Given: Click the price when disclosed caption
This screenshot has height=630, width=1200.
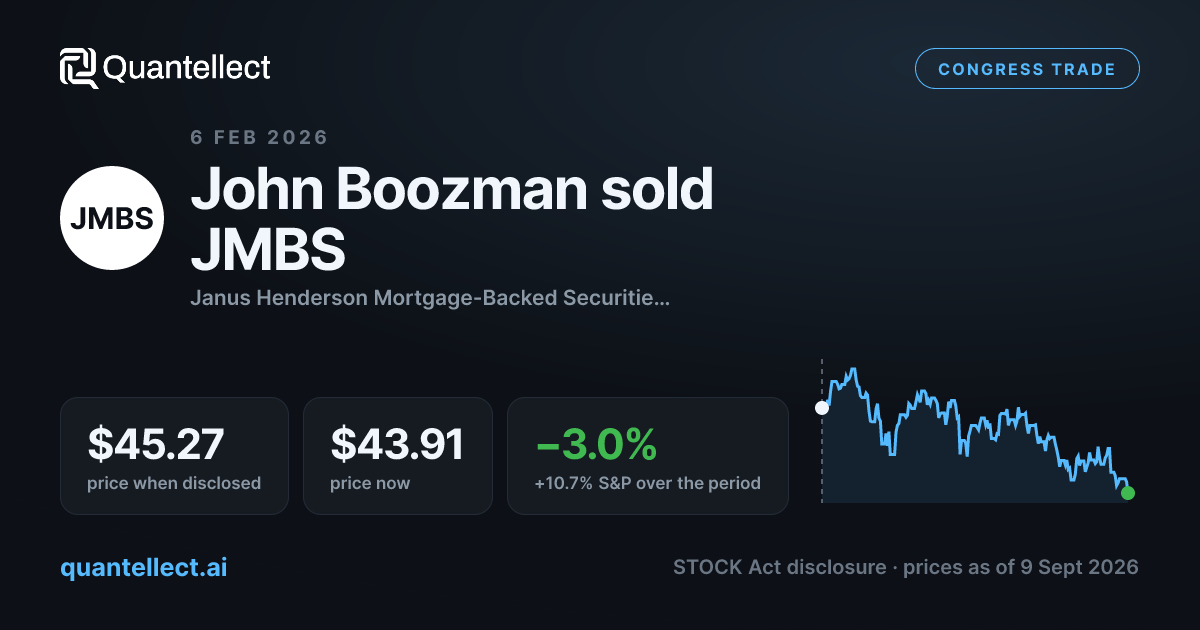Looking at the screenshot, I should click(174, 483).
